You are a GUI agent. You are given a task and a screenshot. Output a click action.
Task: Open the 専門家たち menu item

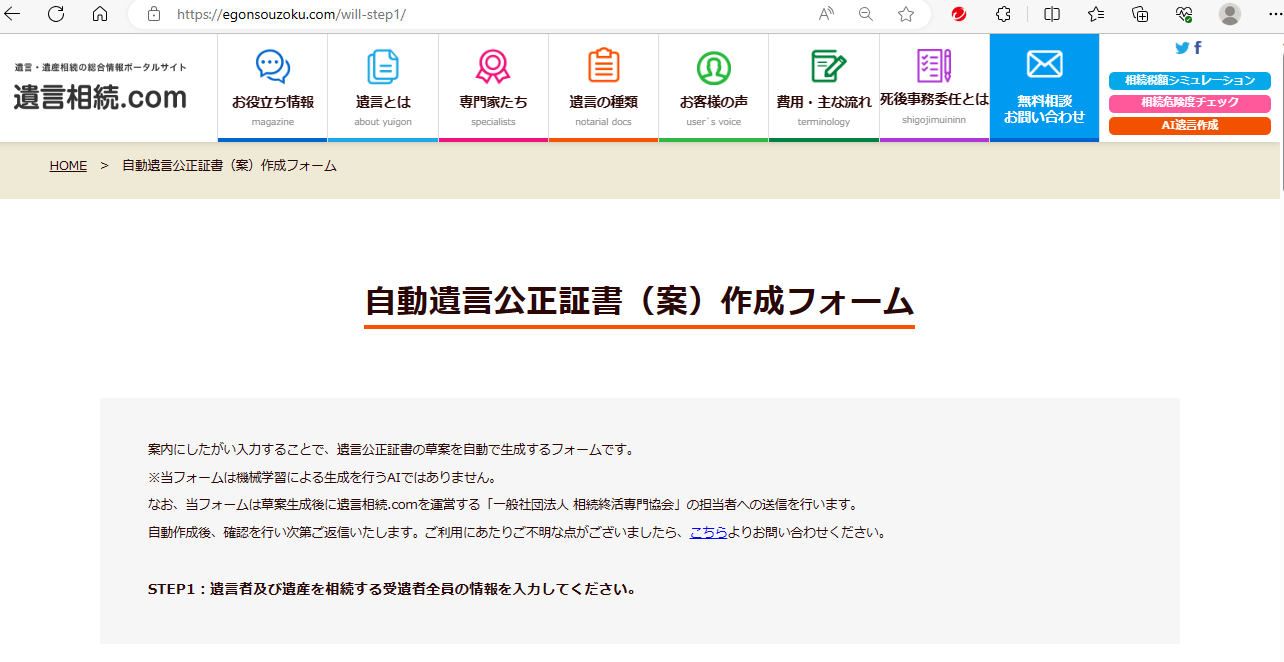pyautogui.click(x=493, y=88)
